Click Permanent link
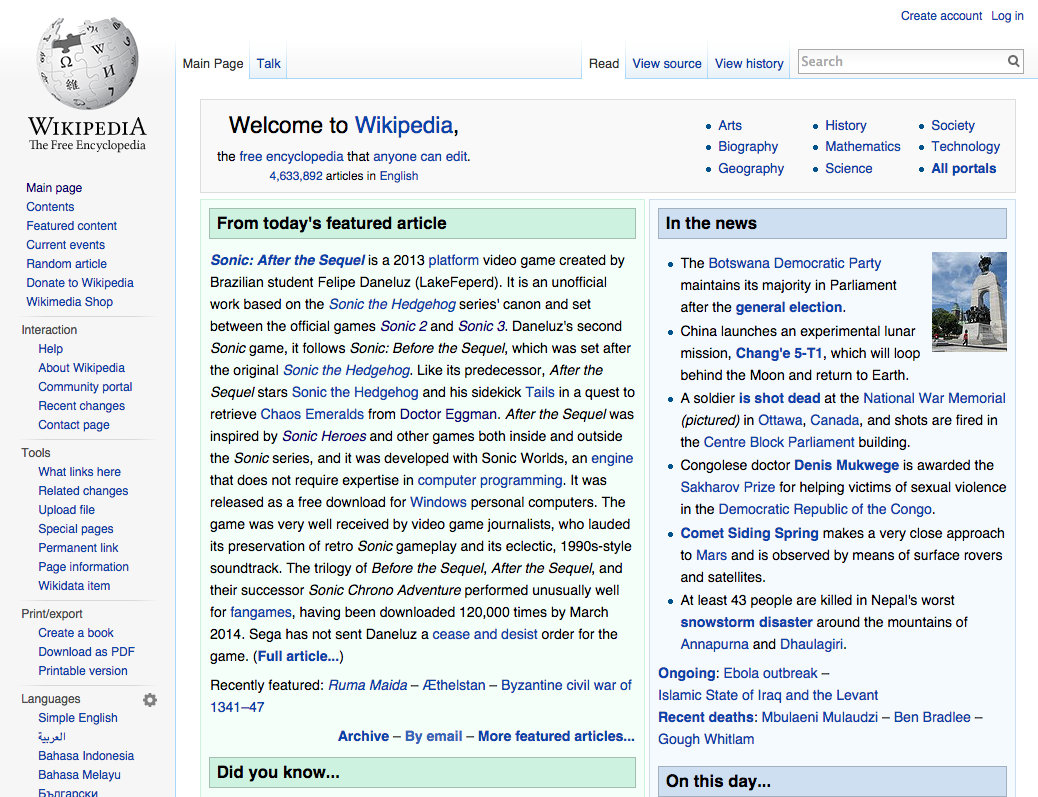This screenshot has width=1038, height=797. [x=78, y=548]
